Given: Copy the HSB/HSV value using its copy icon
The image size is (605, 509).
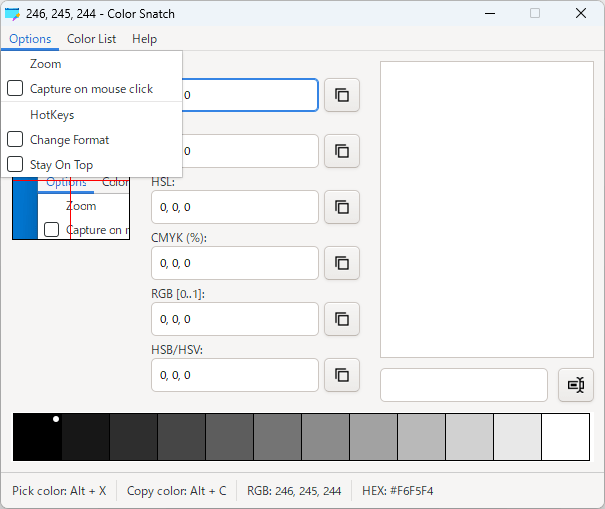Looking at the screenshot, I should (342, 375).
